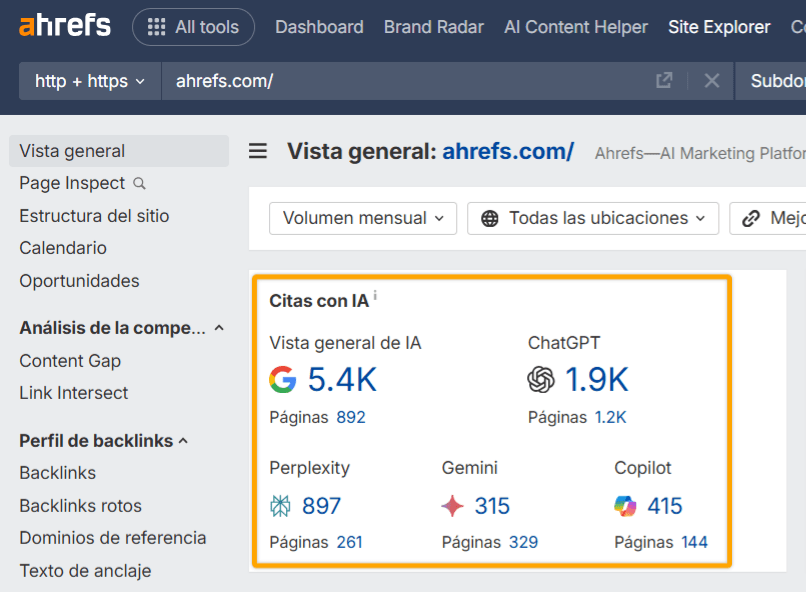Click the X to clear the URL field

(711, 80)
